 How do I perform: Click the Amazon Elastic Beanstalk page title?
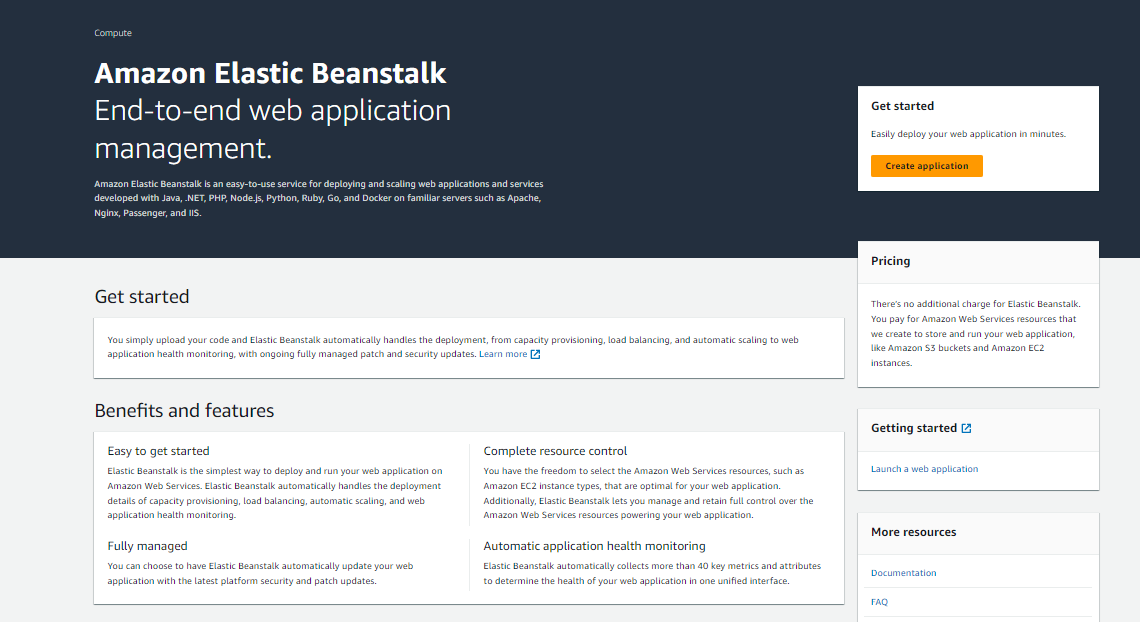269,73
